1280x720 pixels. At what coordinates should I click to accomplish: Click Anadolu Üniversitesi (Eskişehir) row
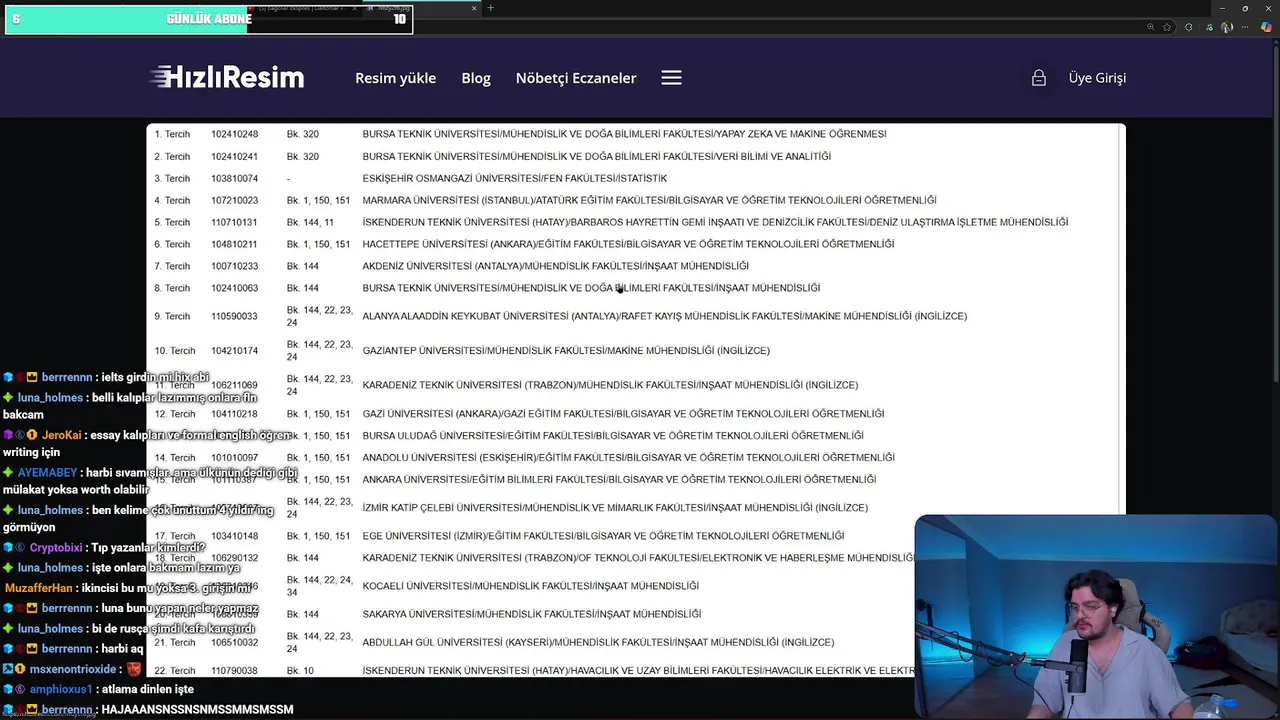click(x=628, y=458)
